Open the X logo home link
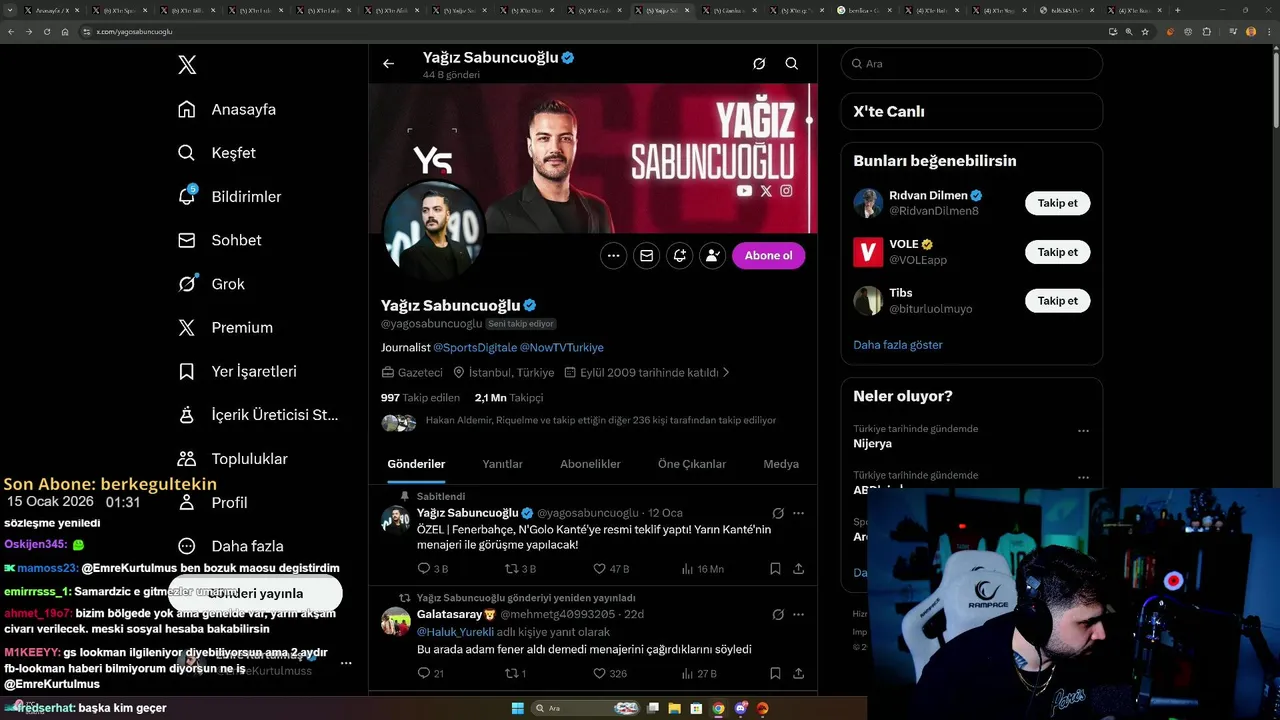The width and height of the screenshot is (1280, 720). (187, 65)
